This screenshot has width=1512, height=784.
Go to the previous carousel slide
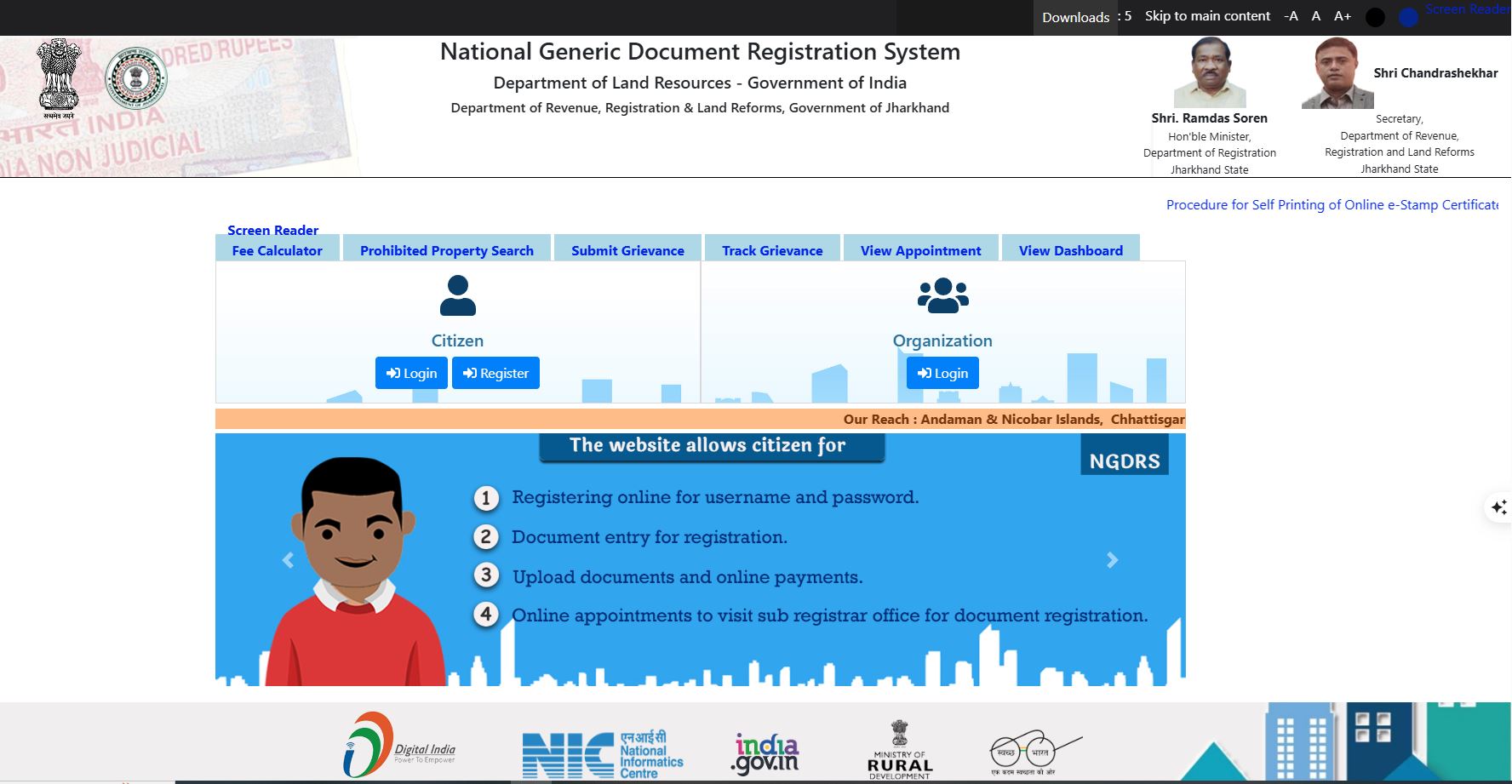(x=288, y=560)
